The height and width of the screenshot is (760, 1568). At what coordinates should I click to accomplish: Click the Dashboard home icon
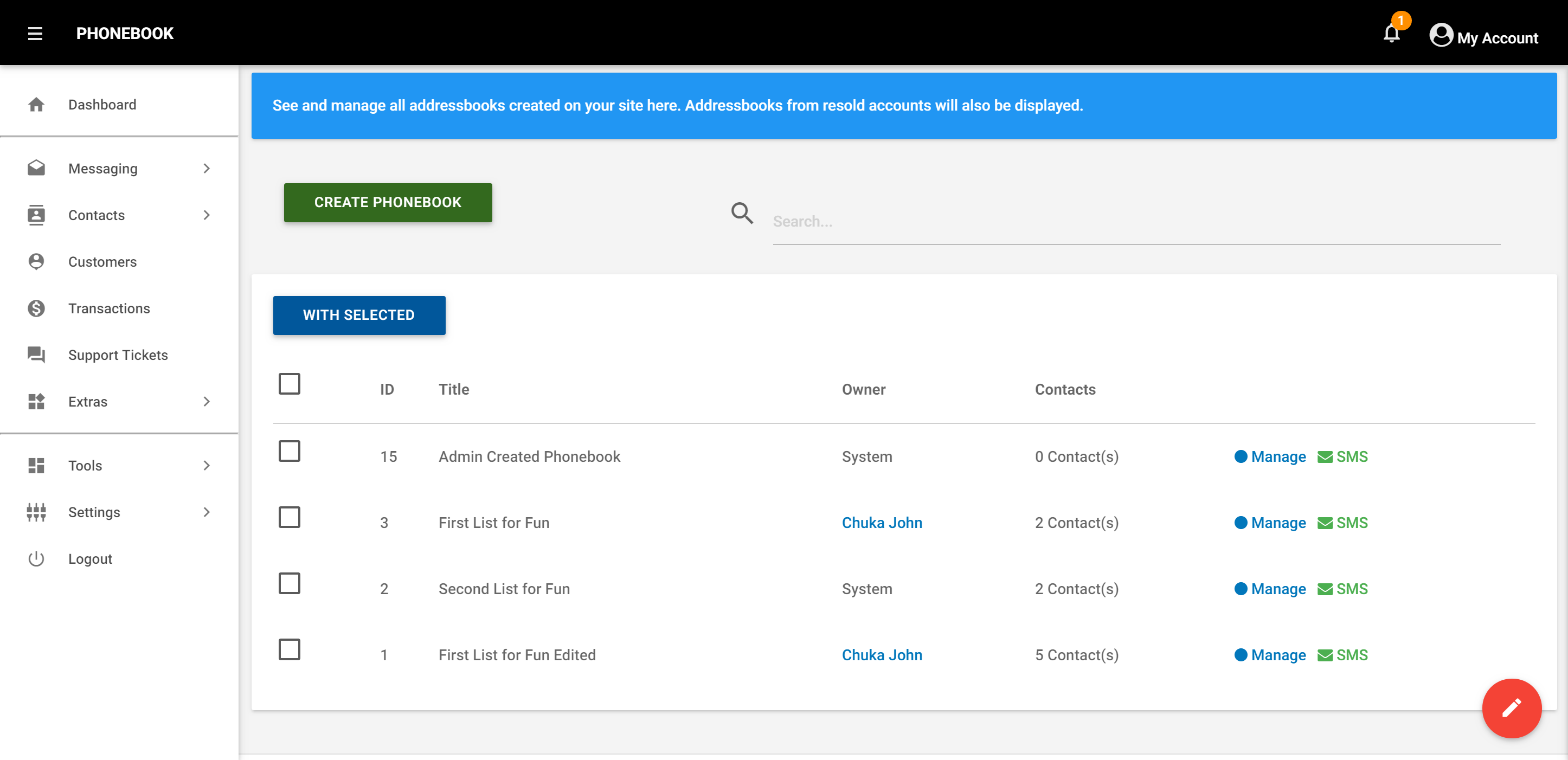coord(36,105)
